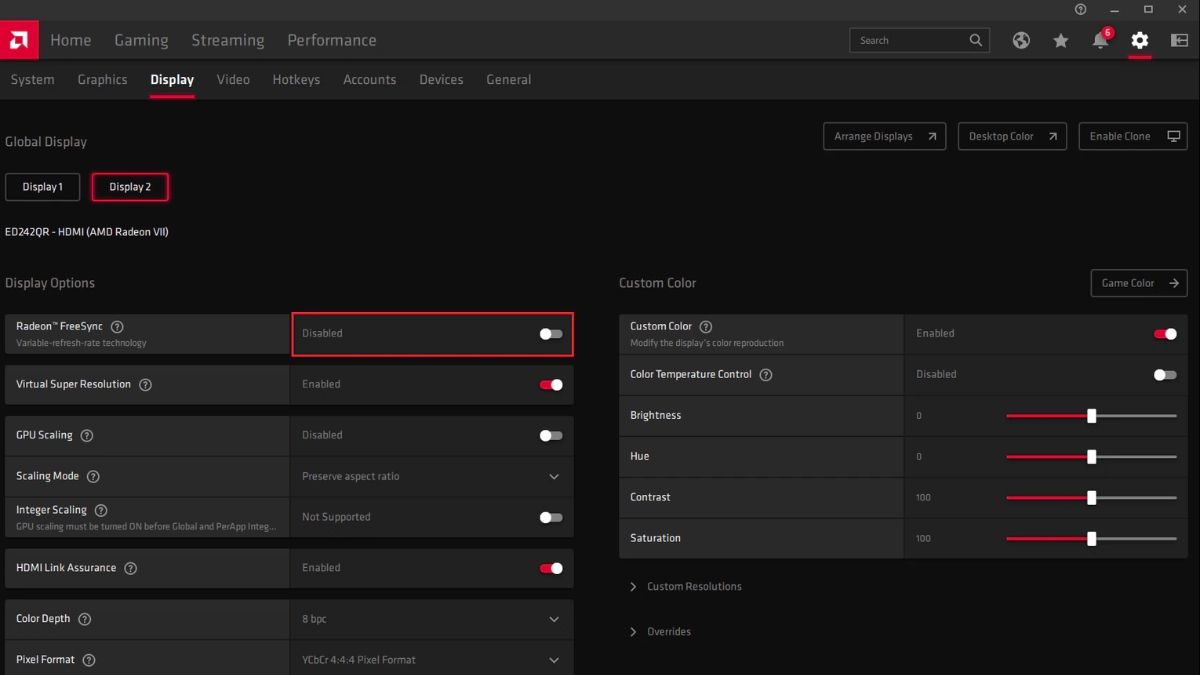1200x675 pixels.
Task: Open the Hotkeys settings tab
Action: 296,80
